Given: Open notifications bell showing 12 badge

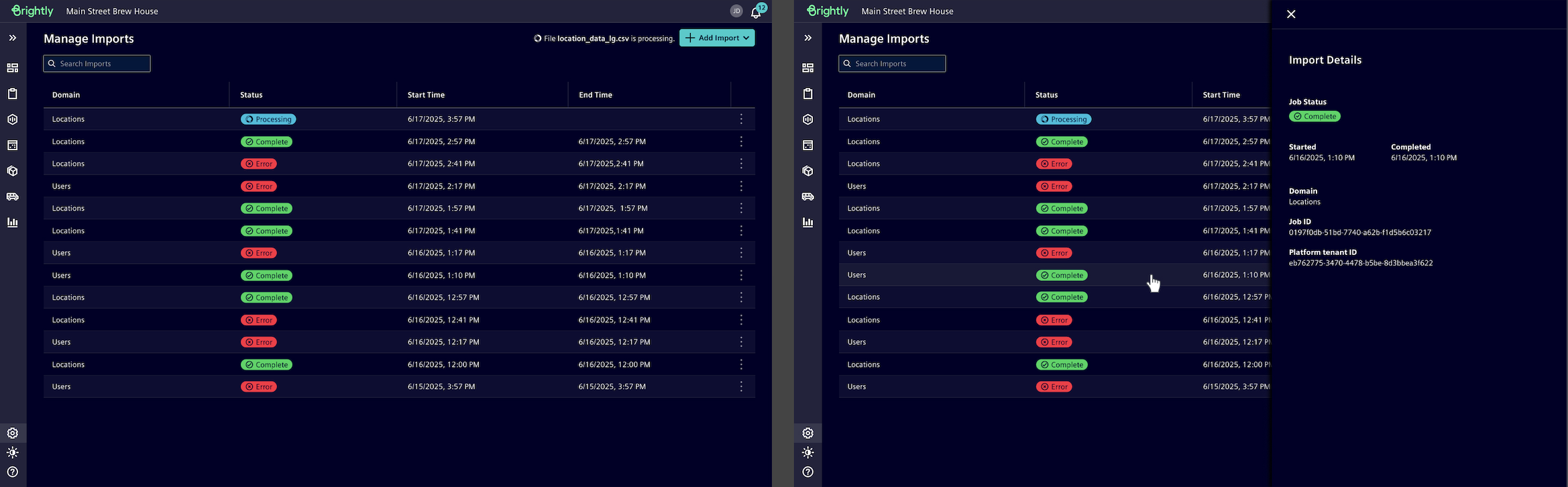Looking at the screenshot, I should [757, 11].
